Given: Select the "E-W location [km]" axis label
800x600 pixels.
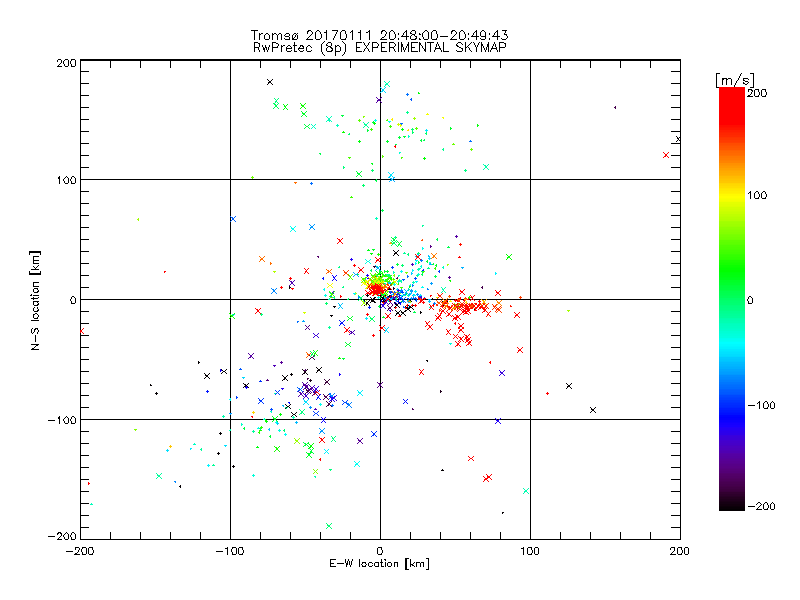Looking at the screenshot, I should [379, 564].
